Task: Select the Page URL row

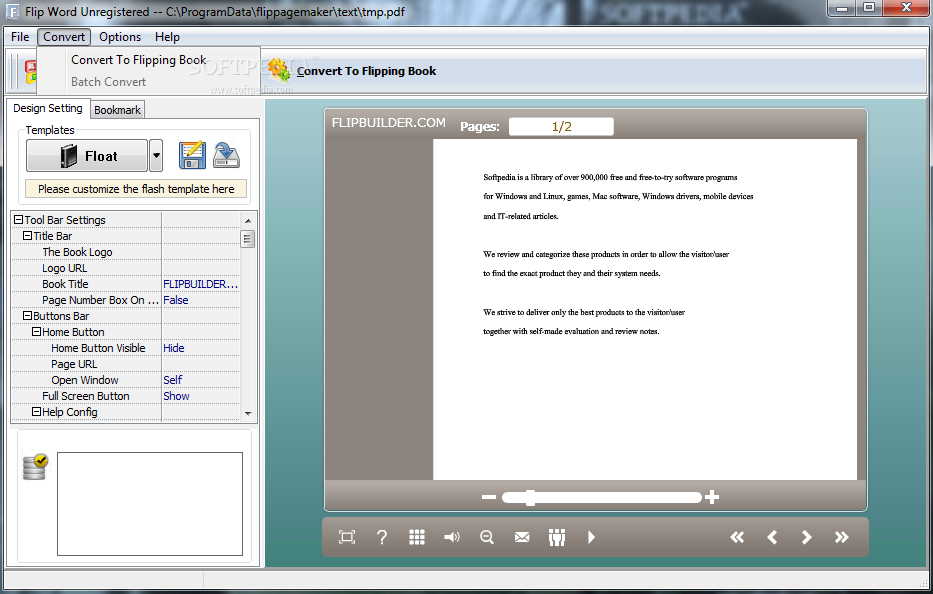Action: [126, 364]
